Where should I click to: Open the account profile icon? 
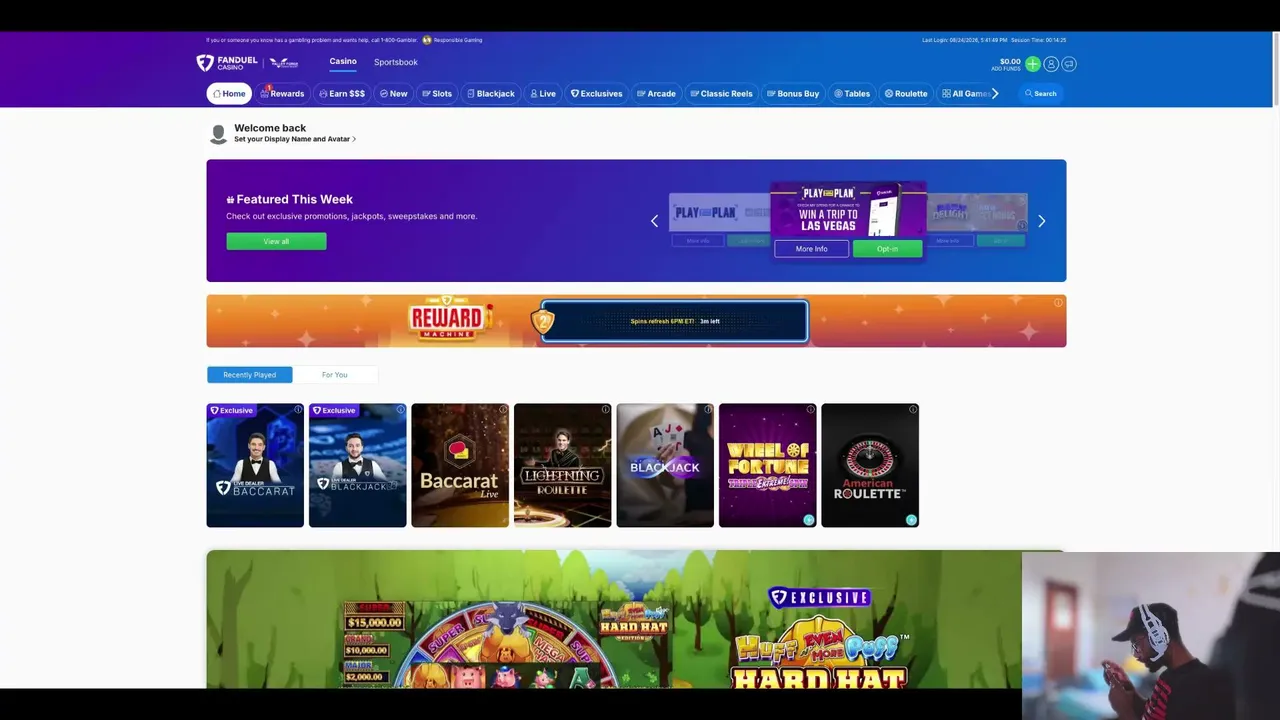point(1051,64)
